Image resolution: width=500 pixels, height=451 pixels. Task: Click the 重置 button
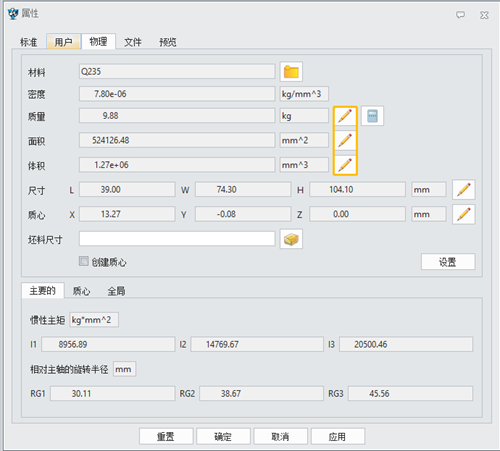coord(166,436)
